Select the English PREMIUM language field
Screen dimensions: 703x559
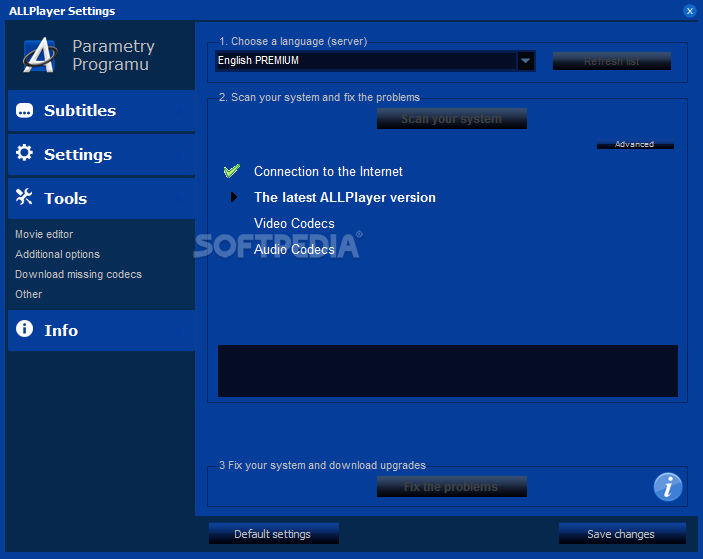[366, 61]
